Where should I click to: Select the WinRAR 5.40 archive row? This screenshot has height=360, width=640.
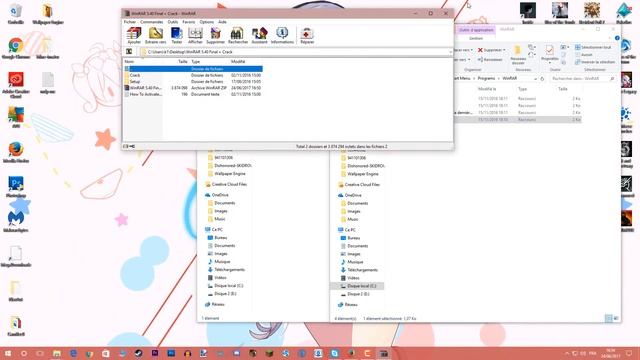click(x=193, y=88)
